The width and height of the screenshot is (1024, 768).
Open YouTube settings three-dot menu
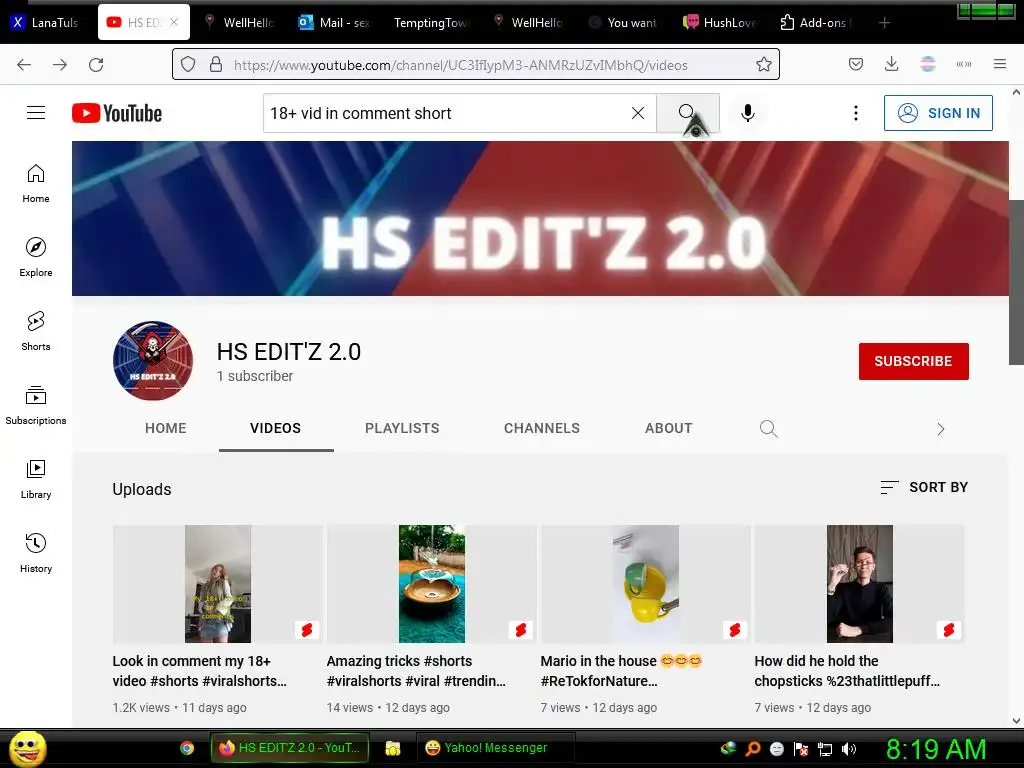click(856, 113)
